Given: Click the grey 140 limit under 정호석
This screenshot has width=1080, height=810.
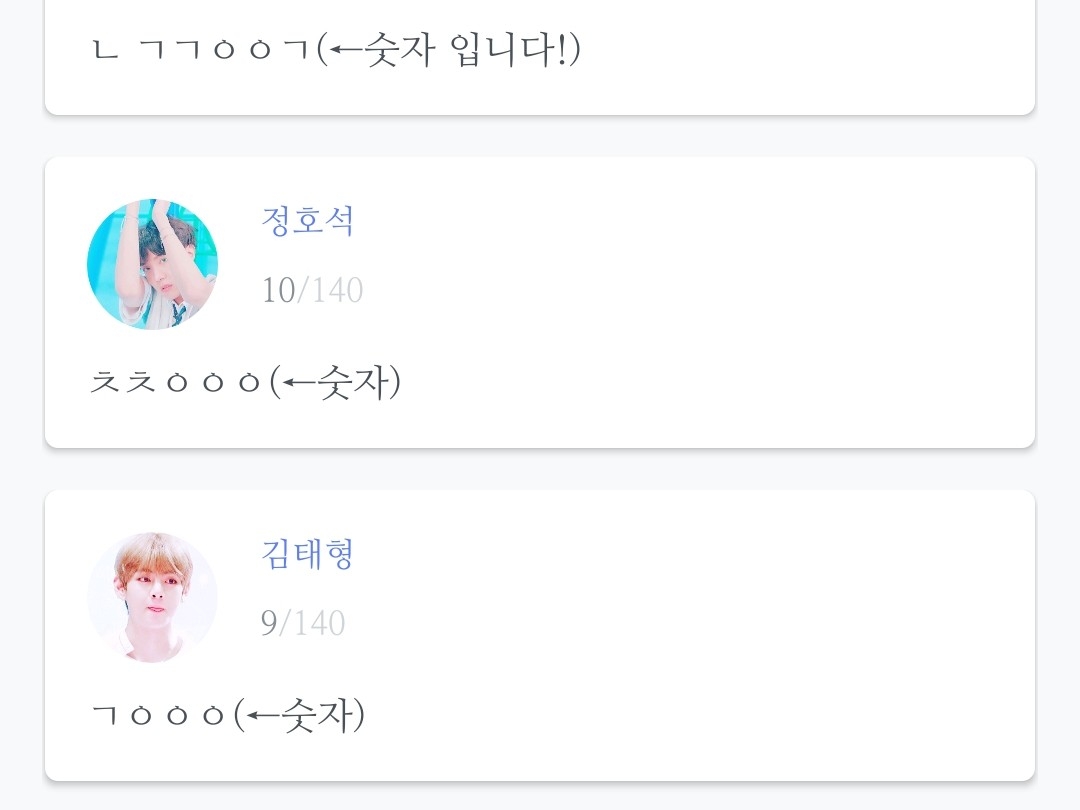Looking at the screenshot, I should tap(336, 291).
